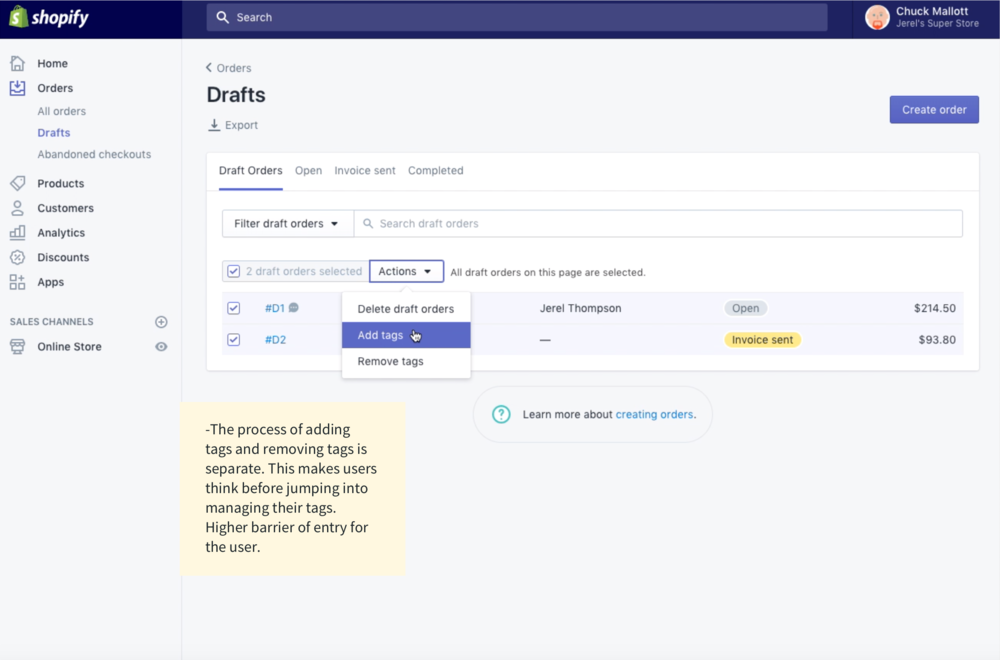Click the Discounts badge icon
The width and height of the screenshot is (1000, 660).
(x=18, y=257)
